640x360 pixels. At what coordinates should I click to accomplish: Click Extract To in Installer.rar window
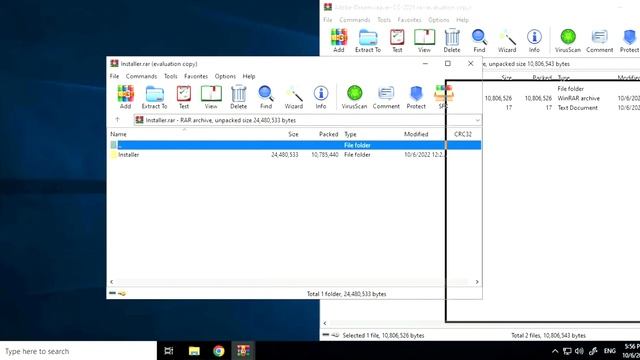click(x=154, y=97)
